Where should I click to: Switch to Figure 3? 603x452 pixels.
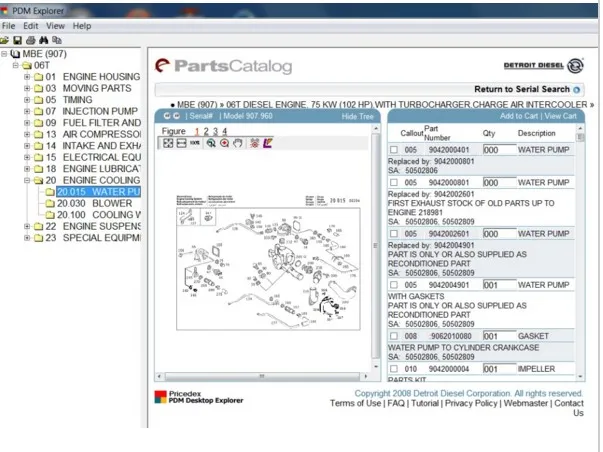click(x=215, y=132)
